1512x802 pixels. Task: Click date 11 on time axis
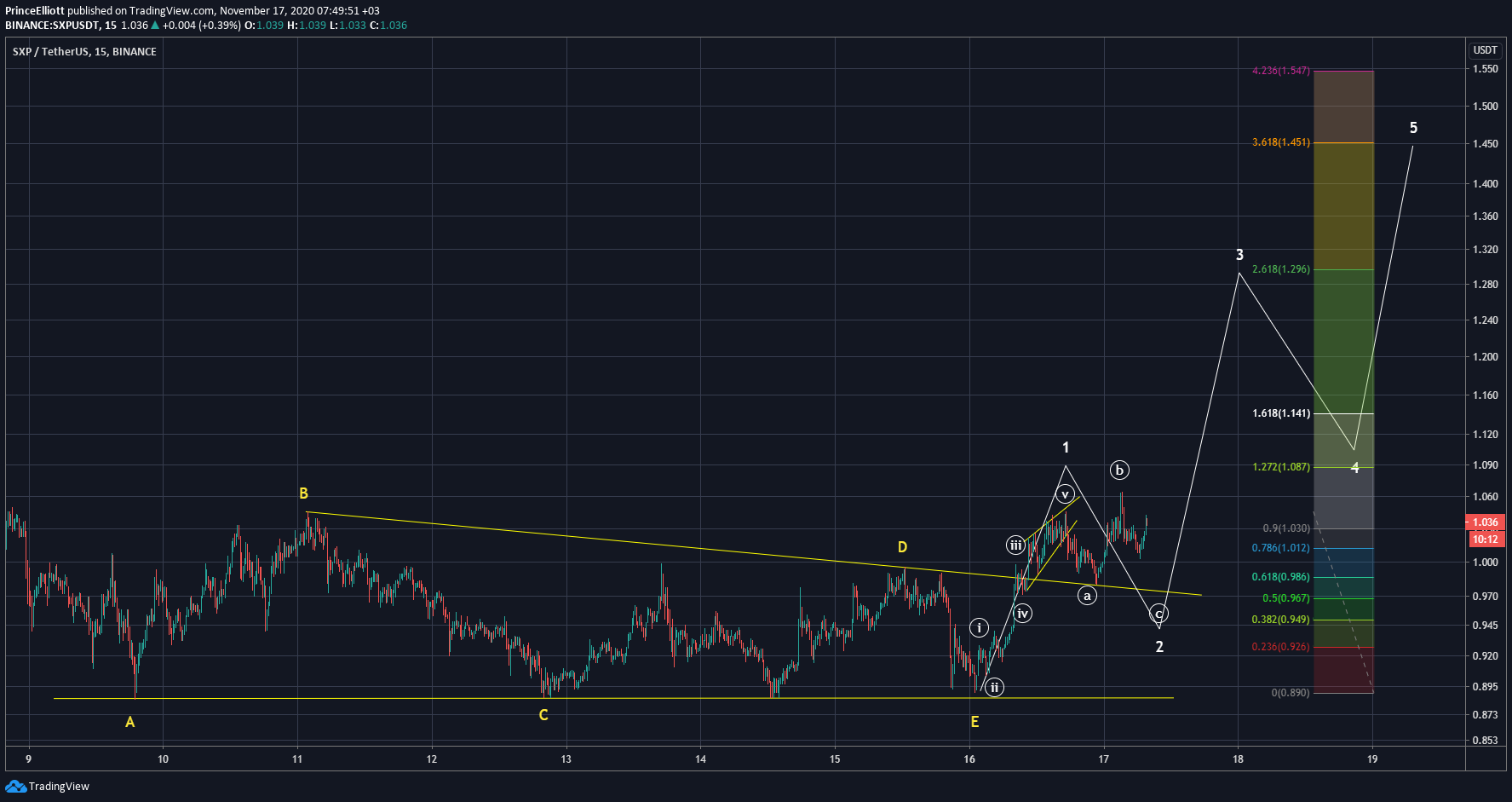pyautogui.click(x=297, y=759)
